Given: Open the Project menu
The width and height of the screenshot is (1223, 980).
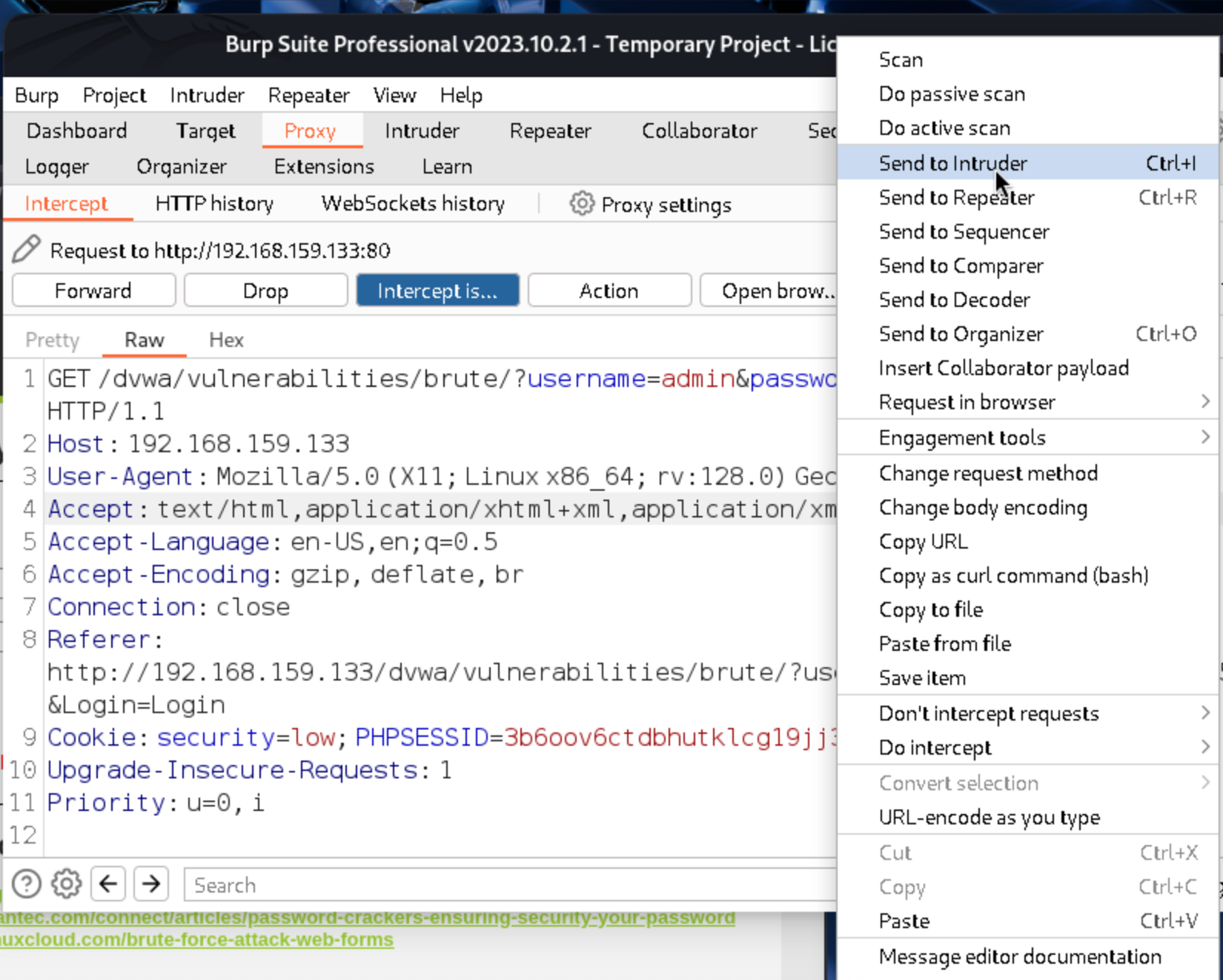Looking at the screenshot, I should tap(114, 96).
